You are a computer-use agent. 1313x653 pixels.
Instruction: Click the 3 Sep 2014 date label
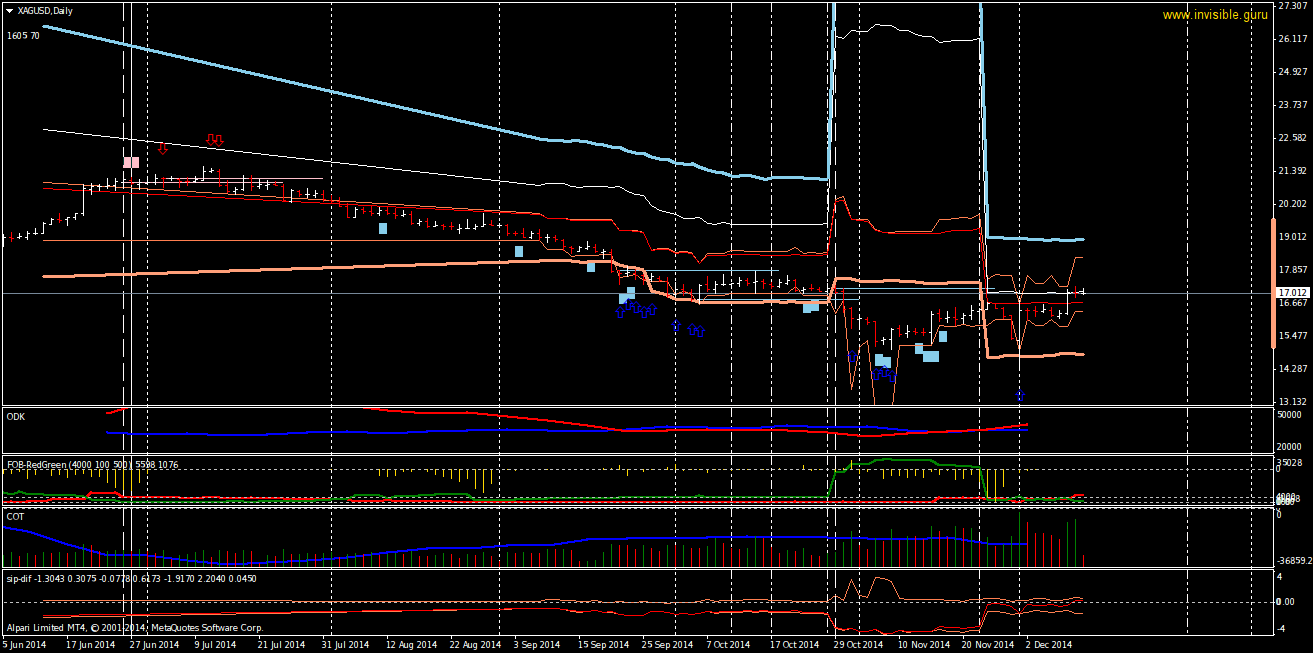coord(539,645)
